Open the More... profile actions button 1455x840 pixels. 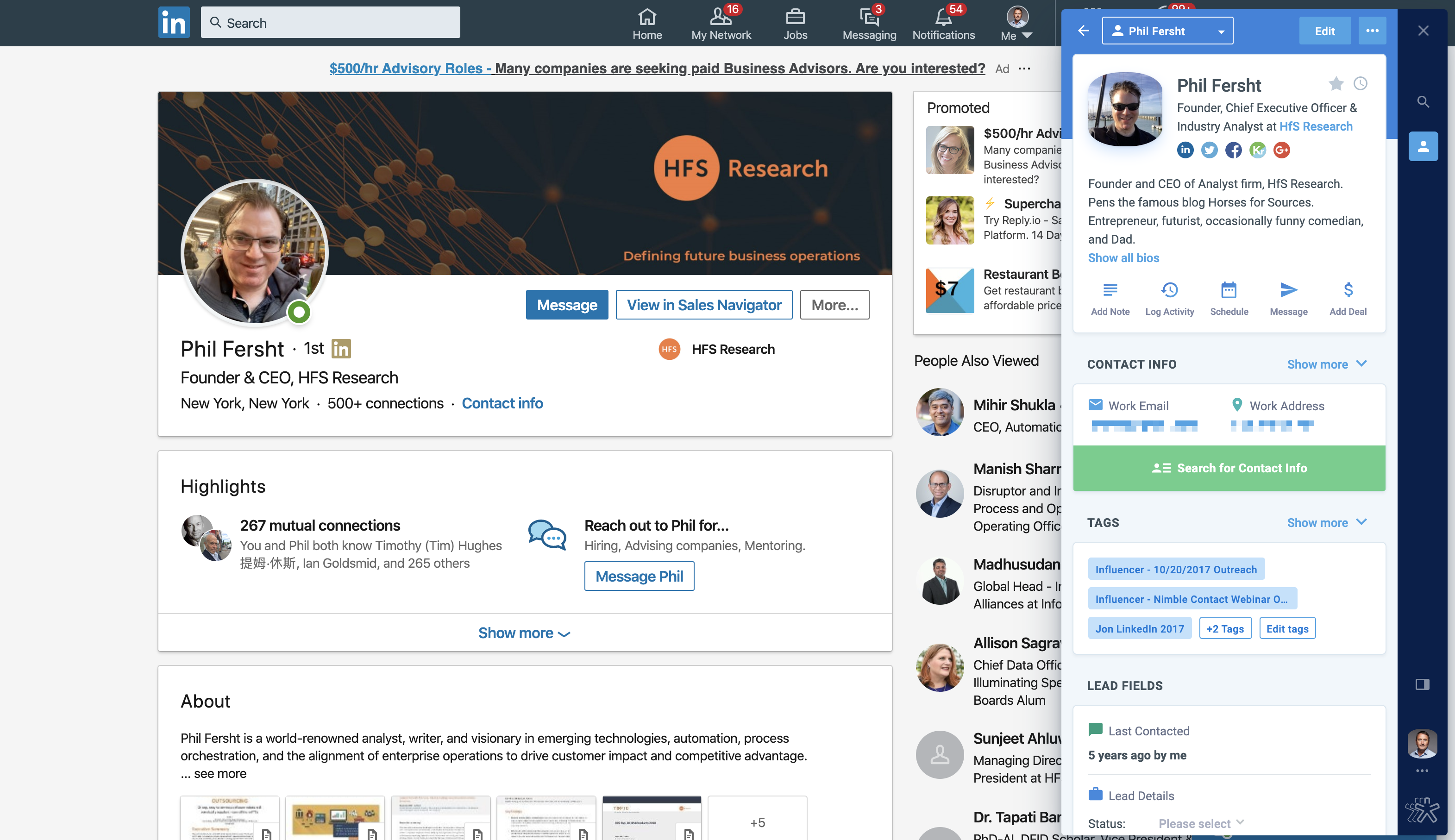[834, 305]
